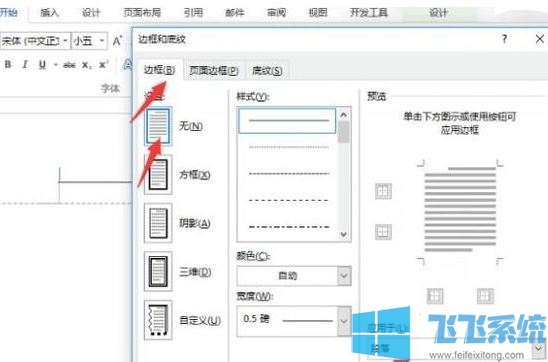Toggle the right border button below preview
This screenshot has height=362, width=548.
485,296
